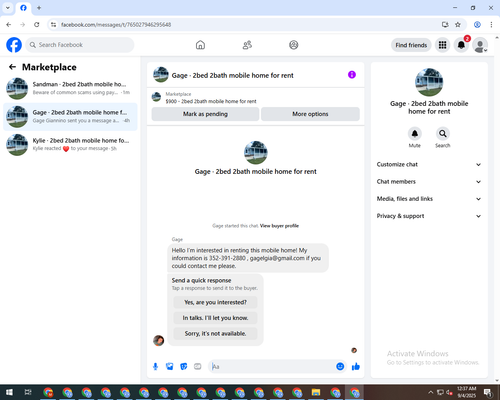Click the browser address bar URL
Screen dimensions: 500x400
[x=116, y=25]
